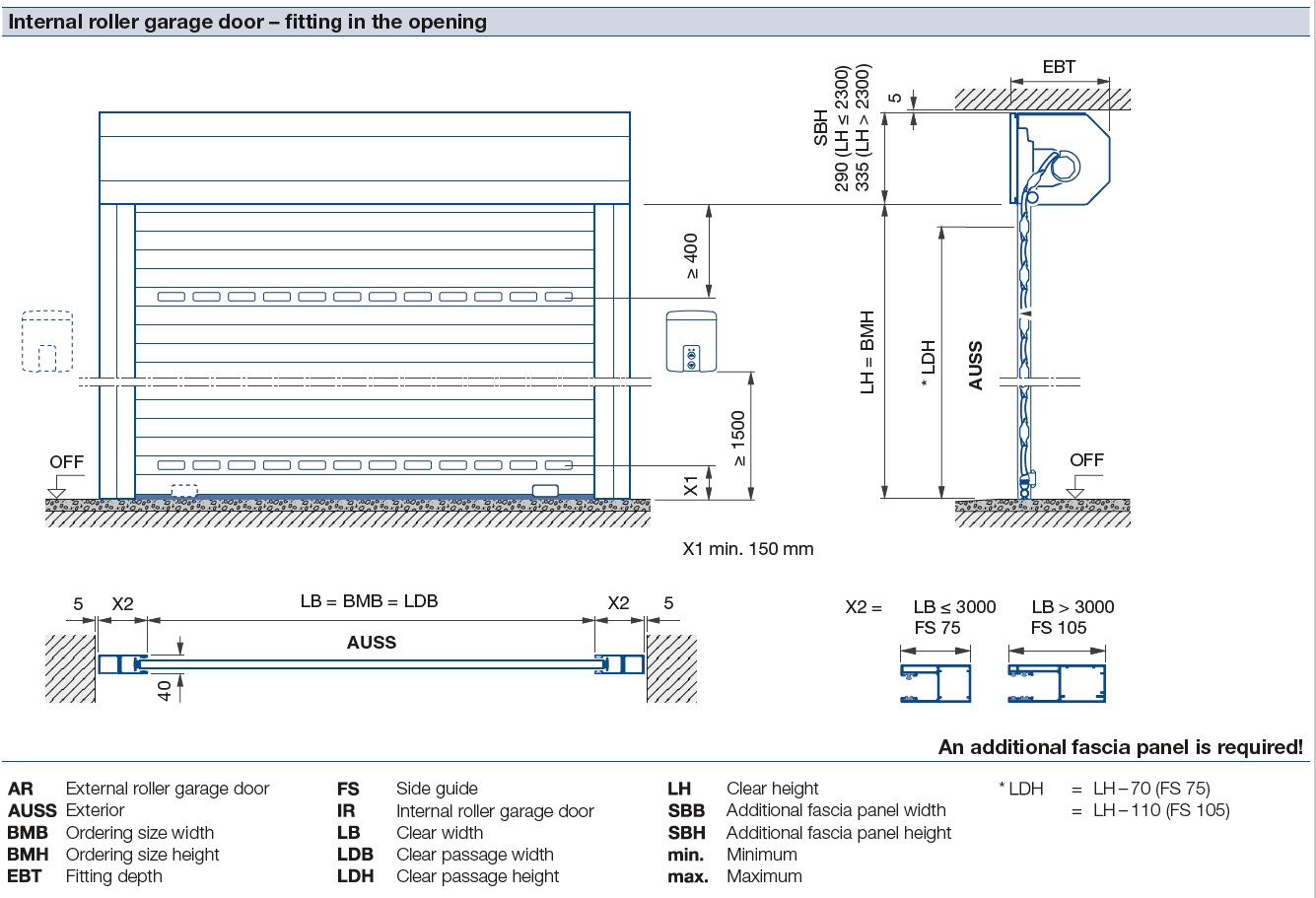Click the EBT fitting depth dimension label
1316x898 pixels.
click(x=1059, y=67)
